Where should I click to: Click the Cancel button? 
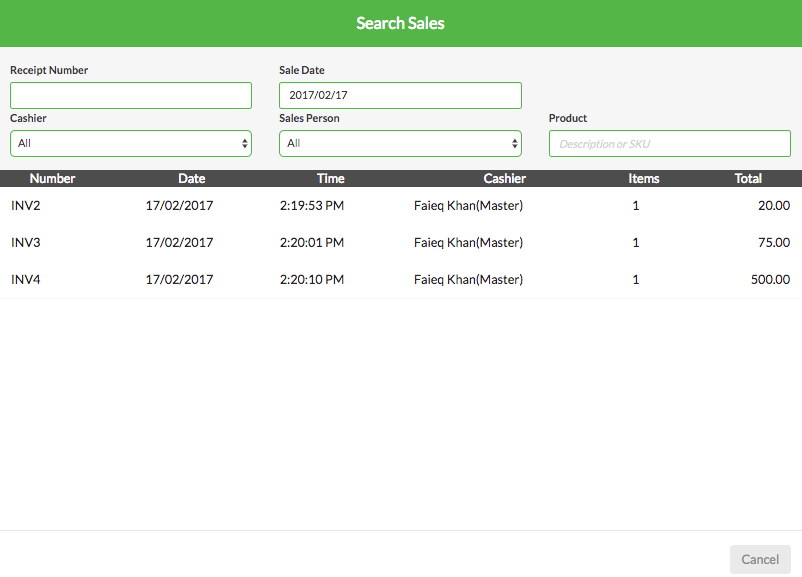[x=760, y=559]
